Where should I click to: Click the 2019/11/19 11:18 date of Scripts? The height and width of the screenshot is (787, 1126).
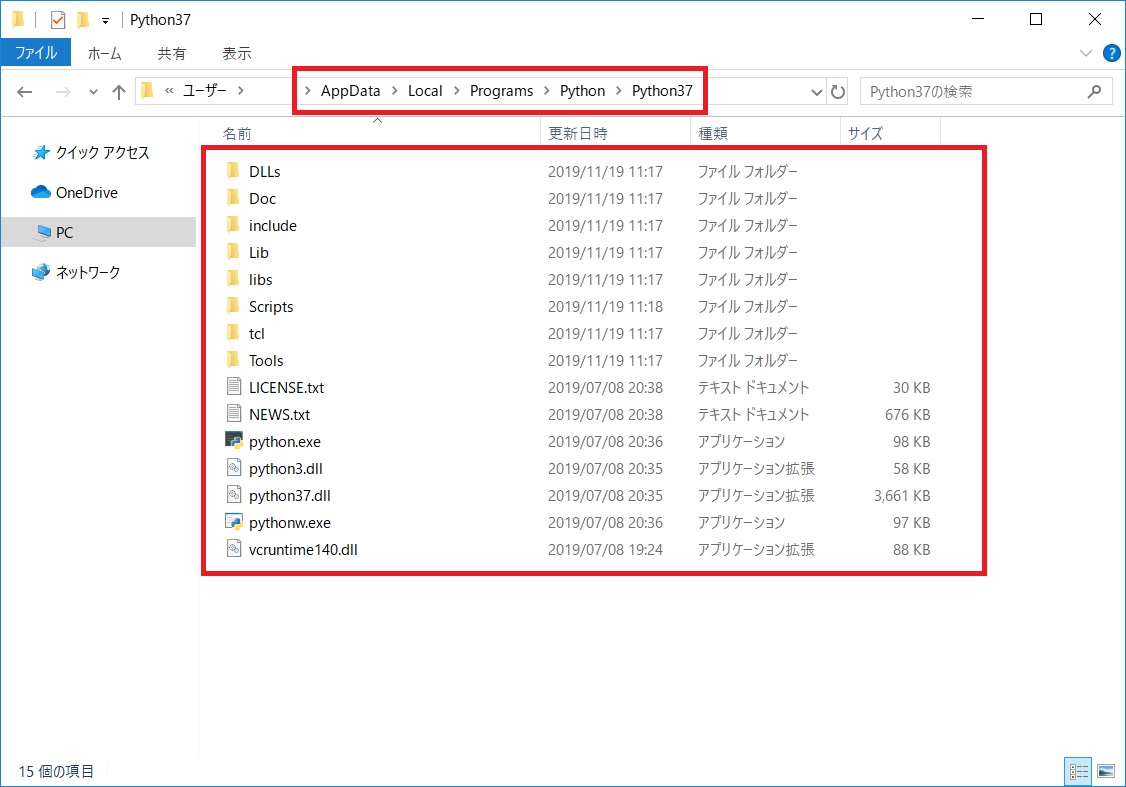tap(605, 307)
